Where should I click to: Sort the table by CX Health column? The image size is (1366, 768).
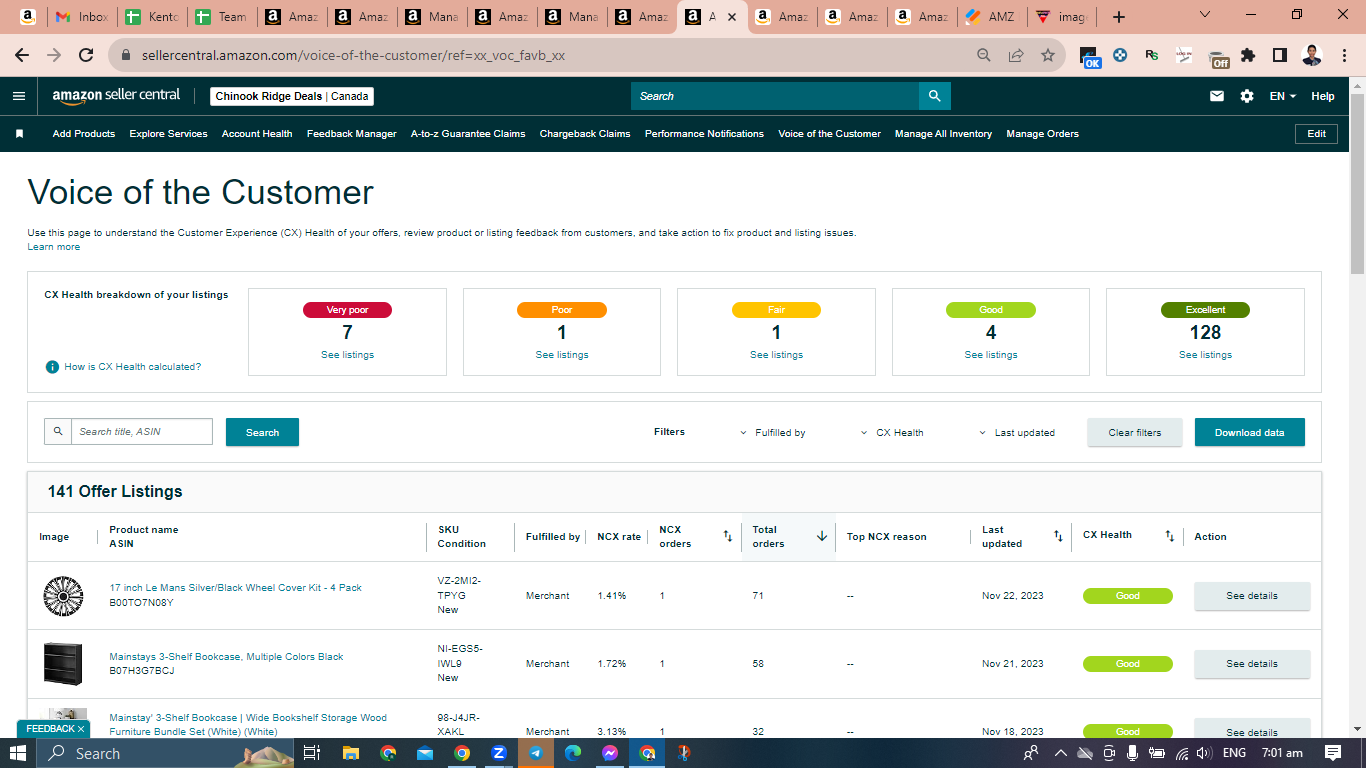pos(1169,537)
